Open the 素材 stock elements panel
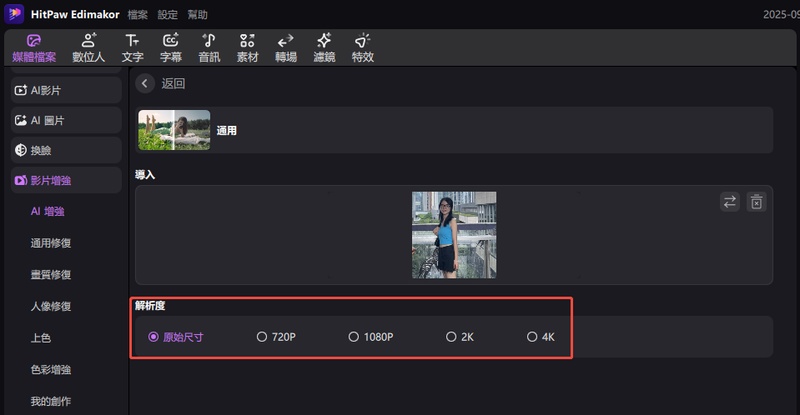800x415 pixels. coord(247,47)
